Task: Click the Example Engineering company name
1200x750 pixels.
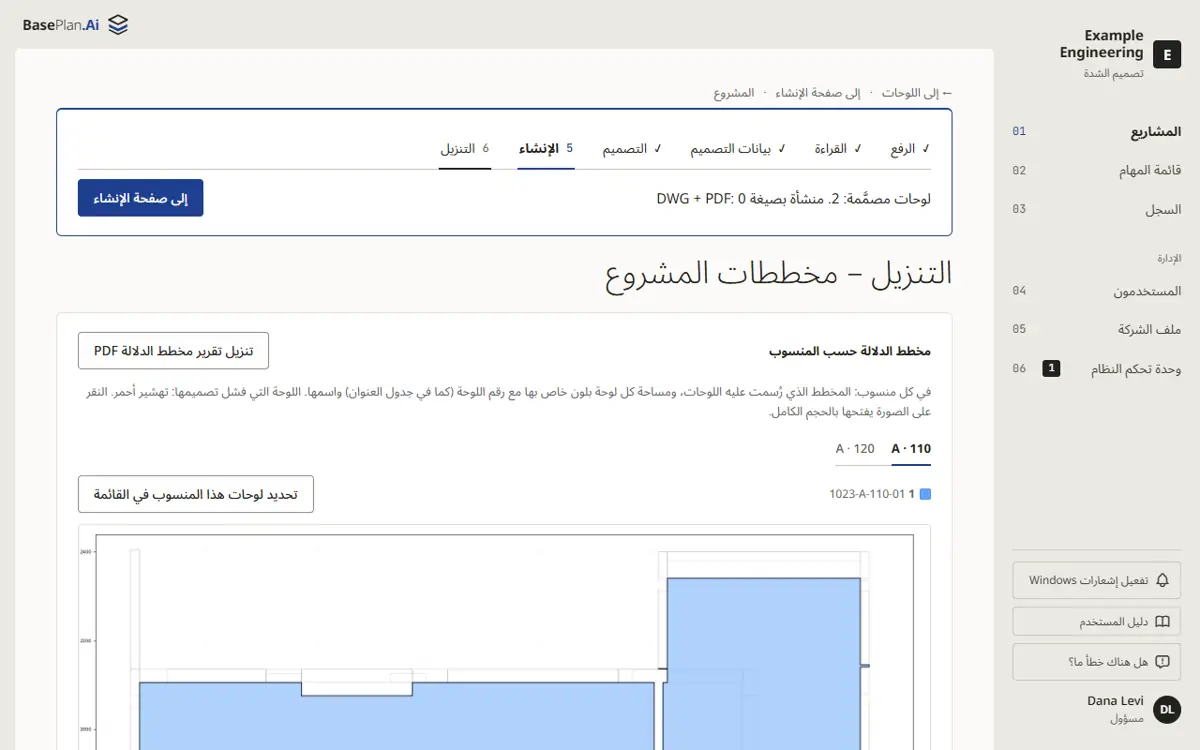Action: (1101, 44)
